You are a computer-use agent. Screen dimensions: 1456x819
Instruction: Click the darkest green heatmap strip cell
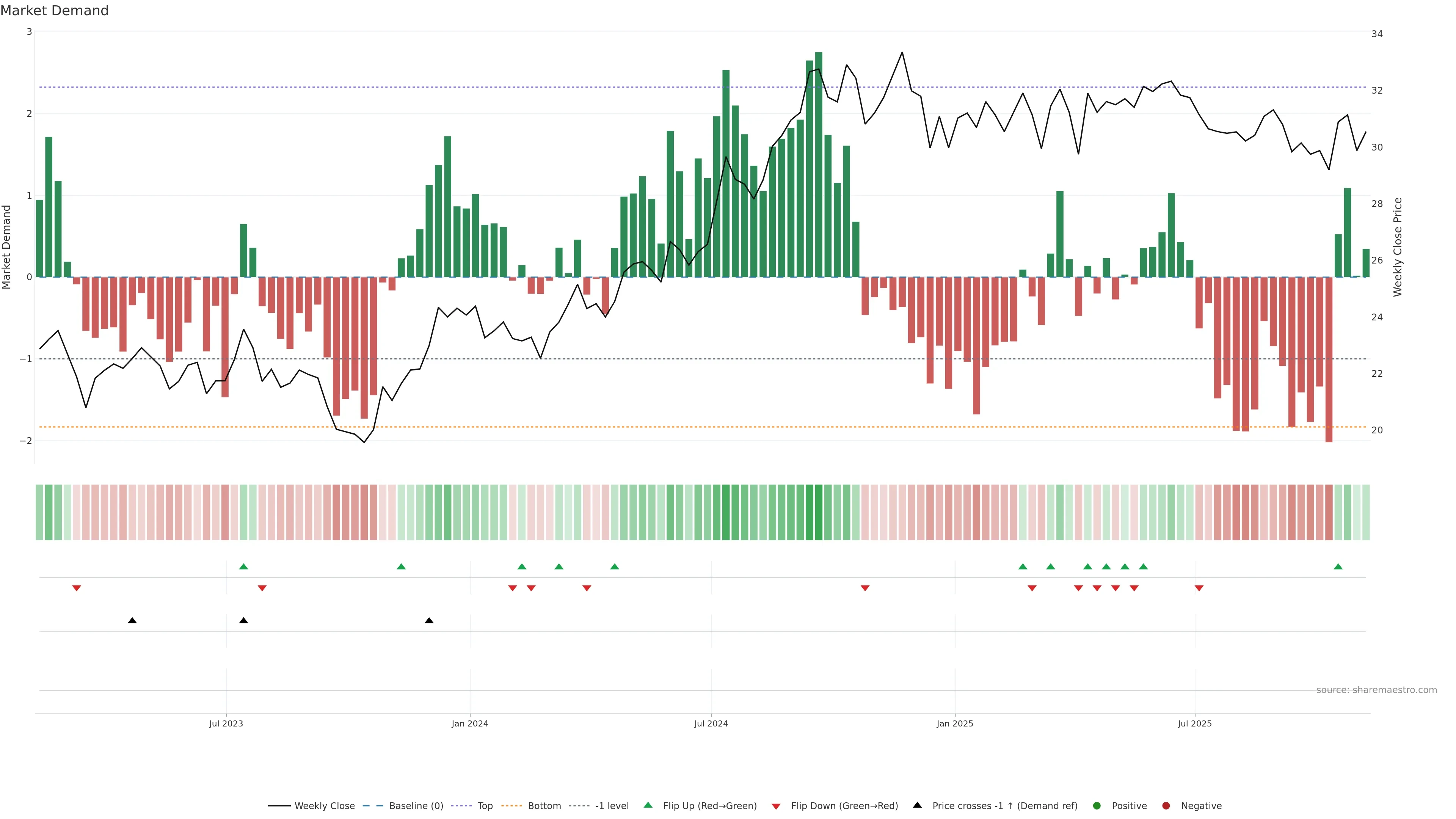(819, 512)
